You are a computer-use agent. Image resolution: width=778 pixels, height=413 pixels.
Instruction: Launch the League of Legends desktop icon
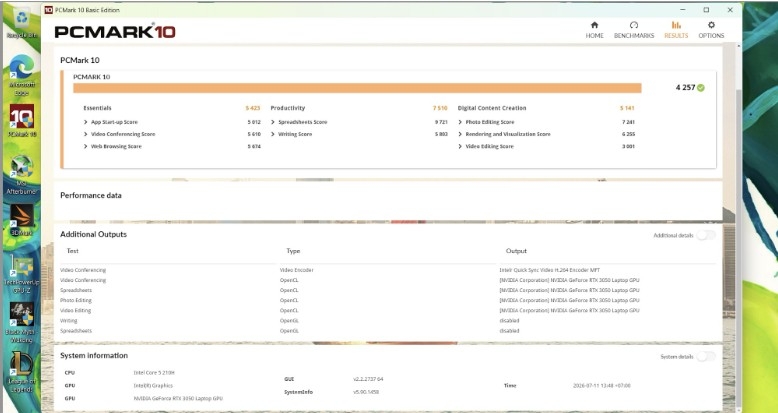tap(22, 372)
